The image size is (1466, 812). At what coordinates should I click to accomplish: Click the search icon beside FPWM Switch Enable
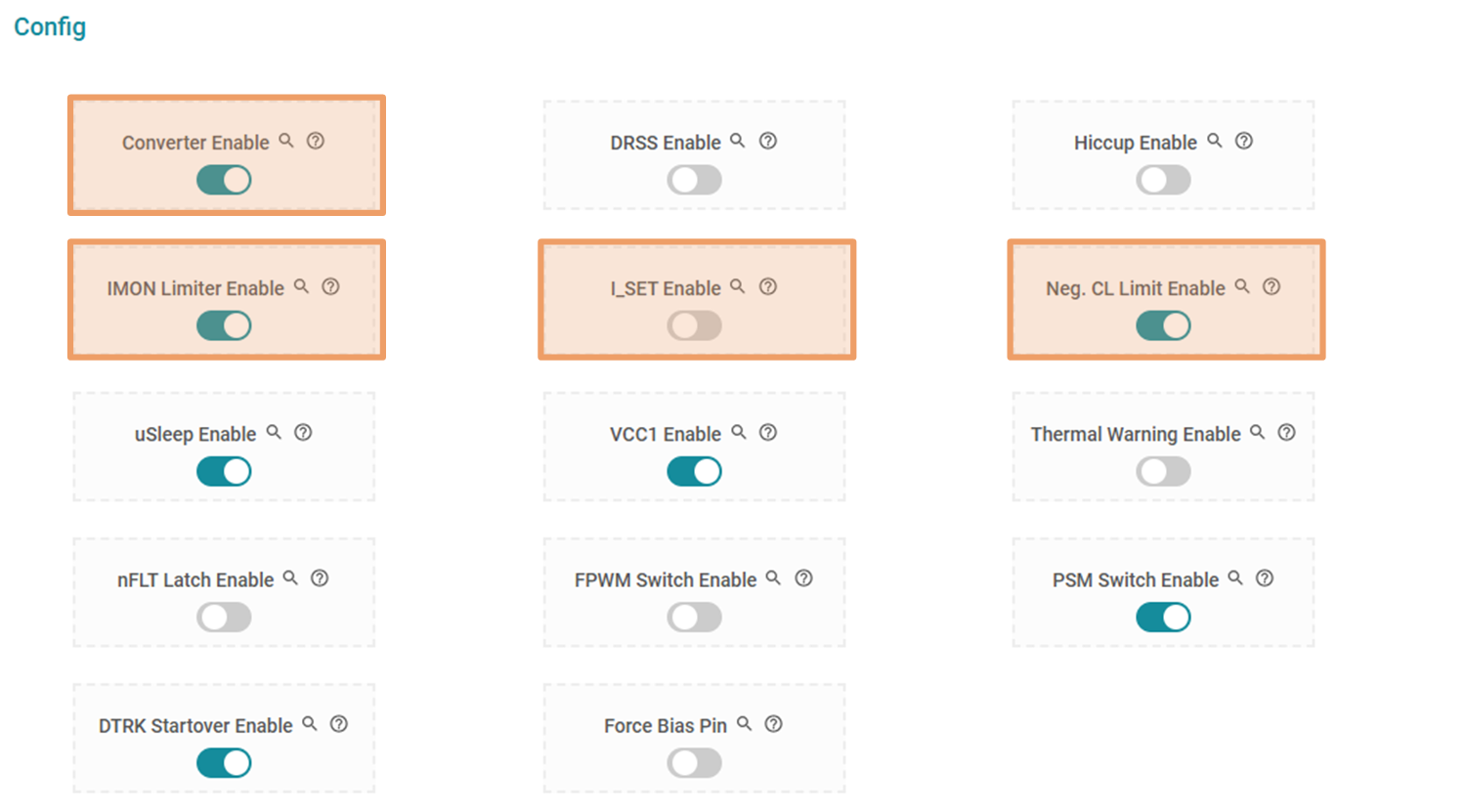click(x=773, y=577)
